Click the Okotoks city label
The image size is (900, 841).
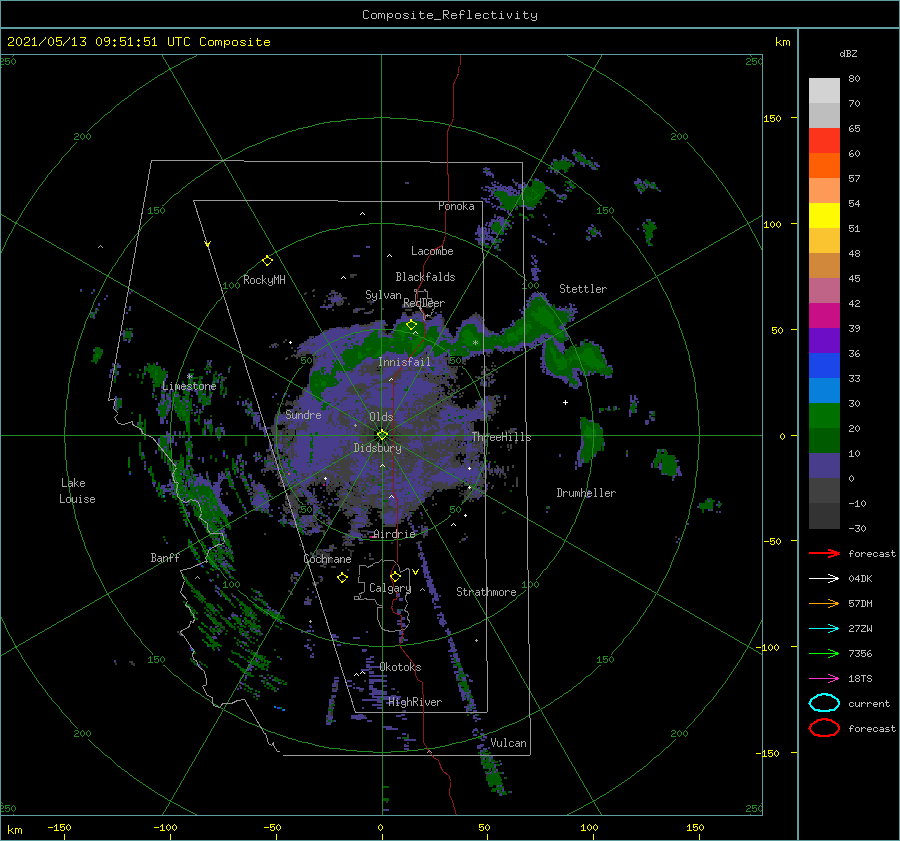coord(400,667)
